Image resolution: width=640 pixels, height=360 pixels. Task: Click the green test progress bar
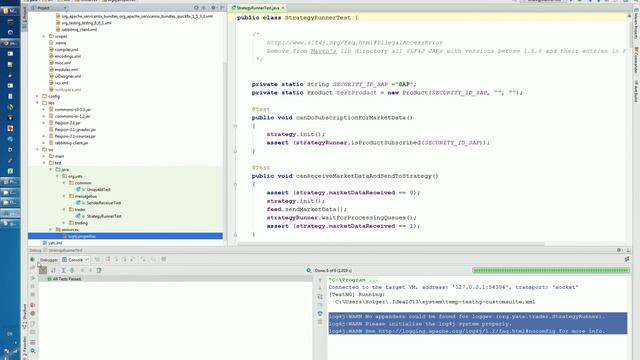pyautogui.click(x=550, y=270)
